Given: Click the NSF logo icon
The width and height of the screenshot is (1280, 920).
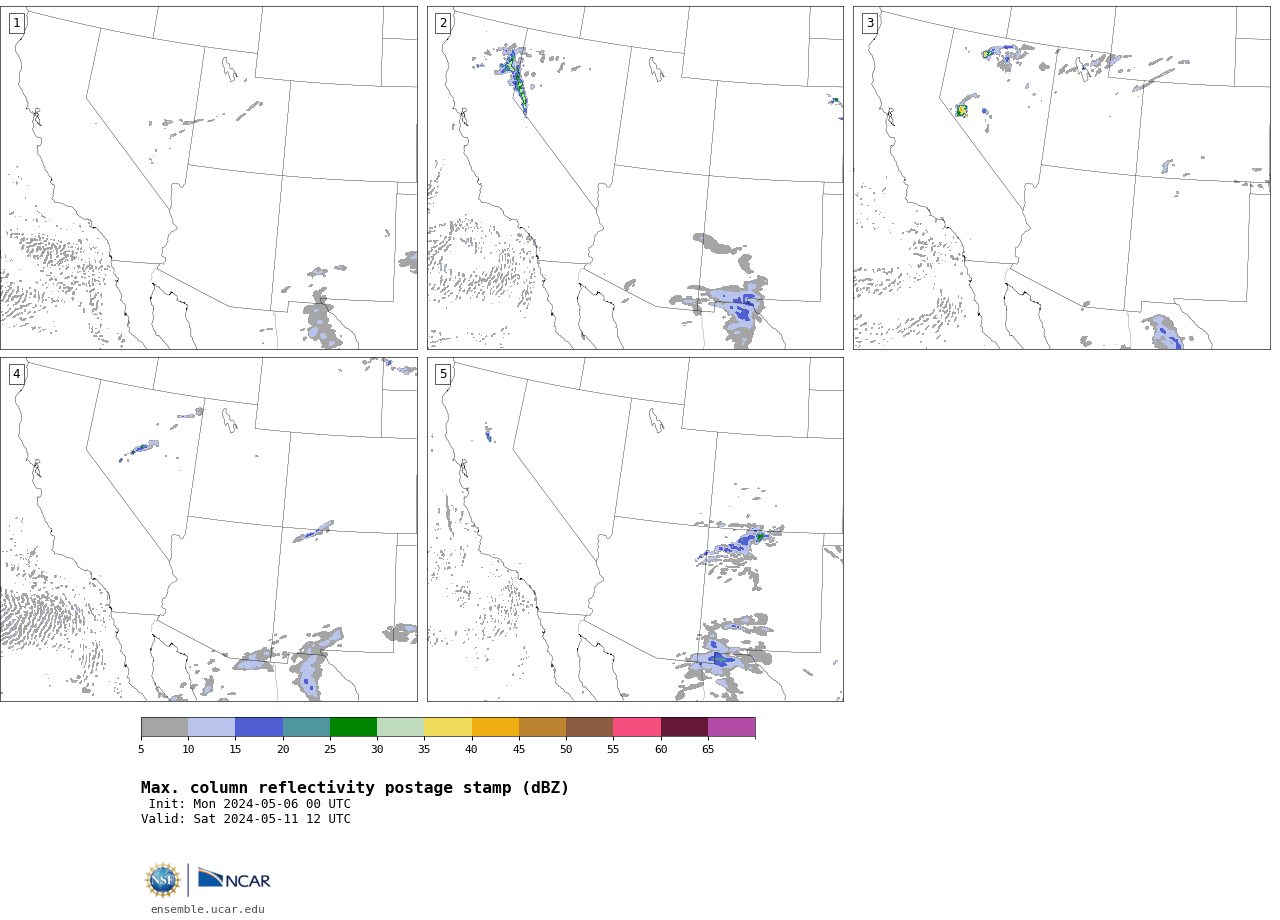Looking at the screenshot, I should pyautogui.click(x=163, y=880).
